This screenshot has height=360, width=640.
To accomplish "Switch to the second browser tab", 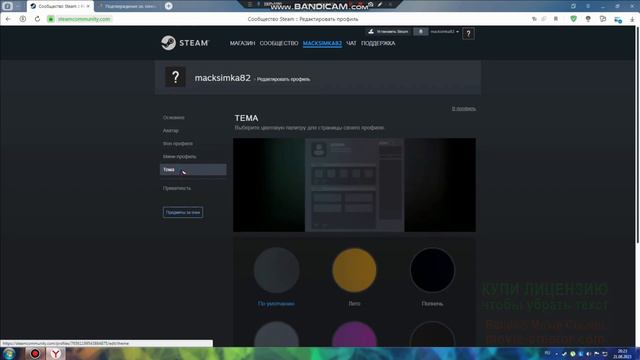I will [129, 6].
